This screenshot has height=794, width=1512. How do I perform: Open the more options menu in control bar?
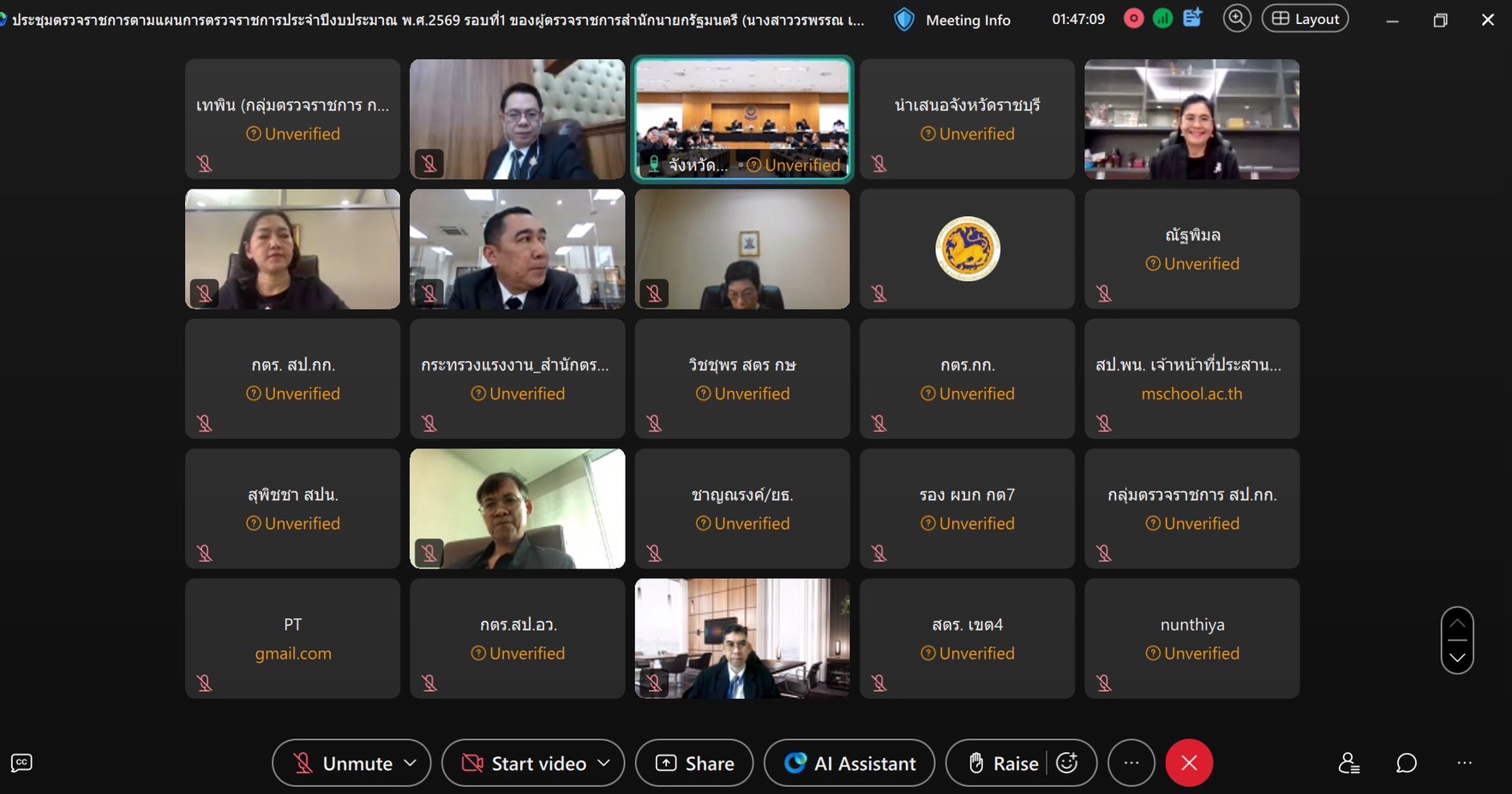tap(1131, 763)
